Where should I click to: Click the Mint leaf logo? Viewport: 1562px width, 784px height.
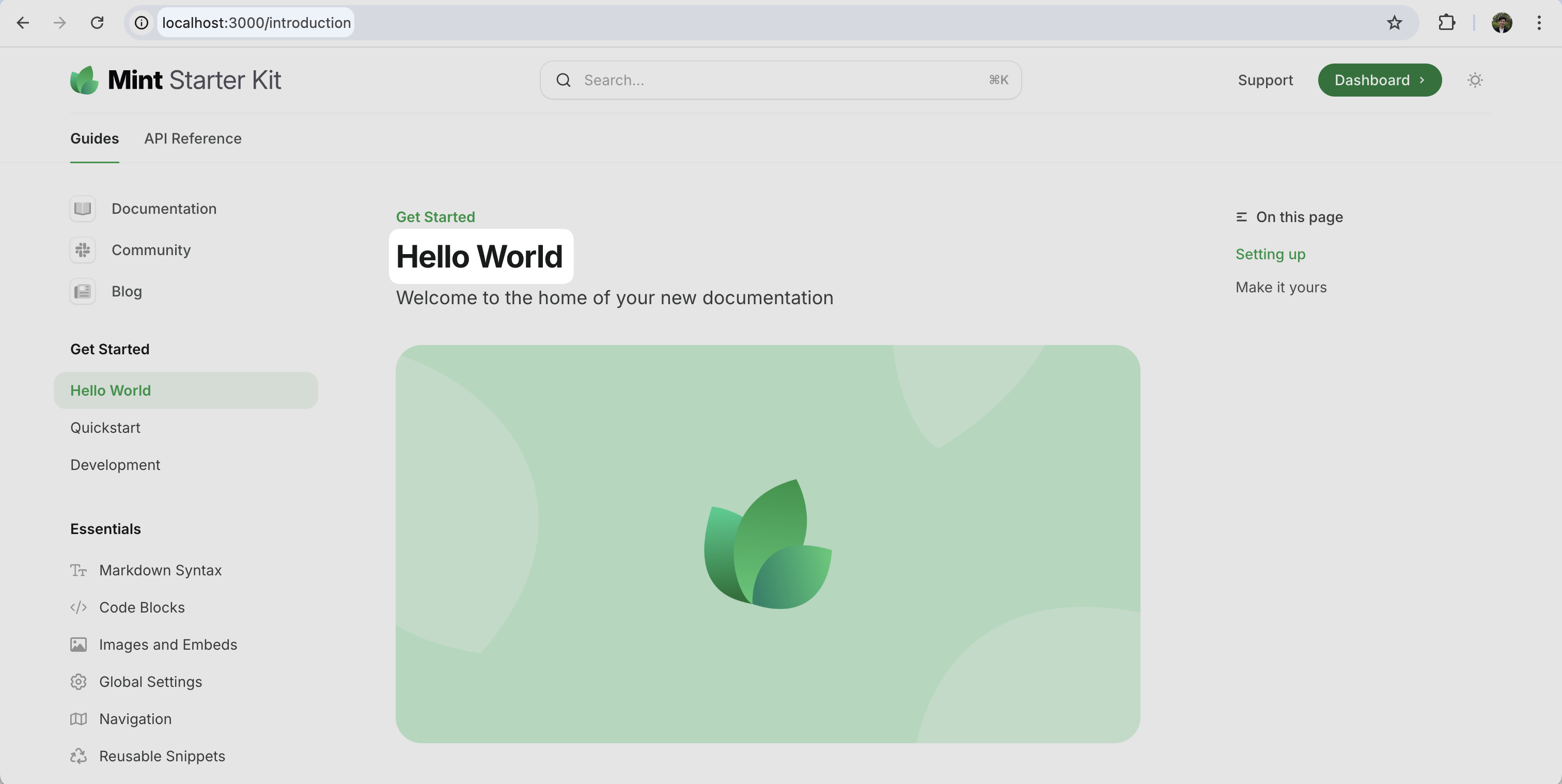tap(85, 79)
